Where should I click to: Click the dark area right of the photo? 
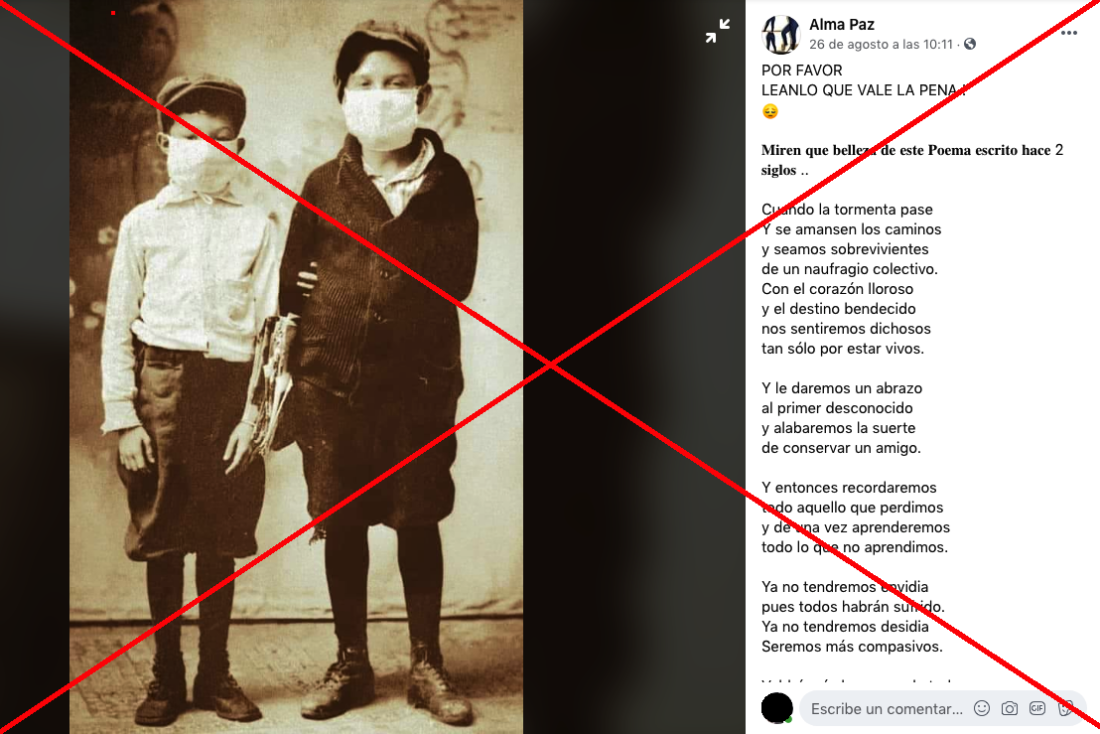634,367
